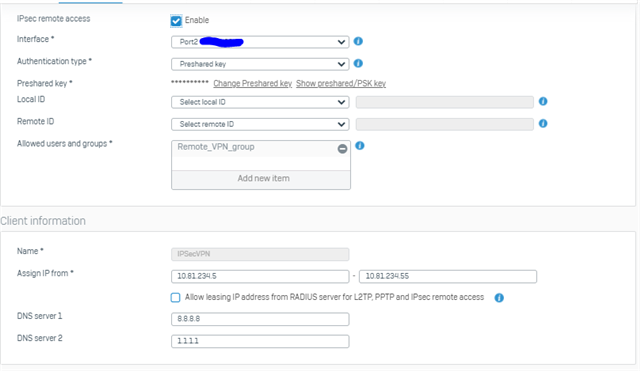The height and width of the screenshot is (371, 640).
Task: Disable IPsec remote access Enable checkbox
Action: point(176,20)
